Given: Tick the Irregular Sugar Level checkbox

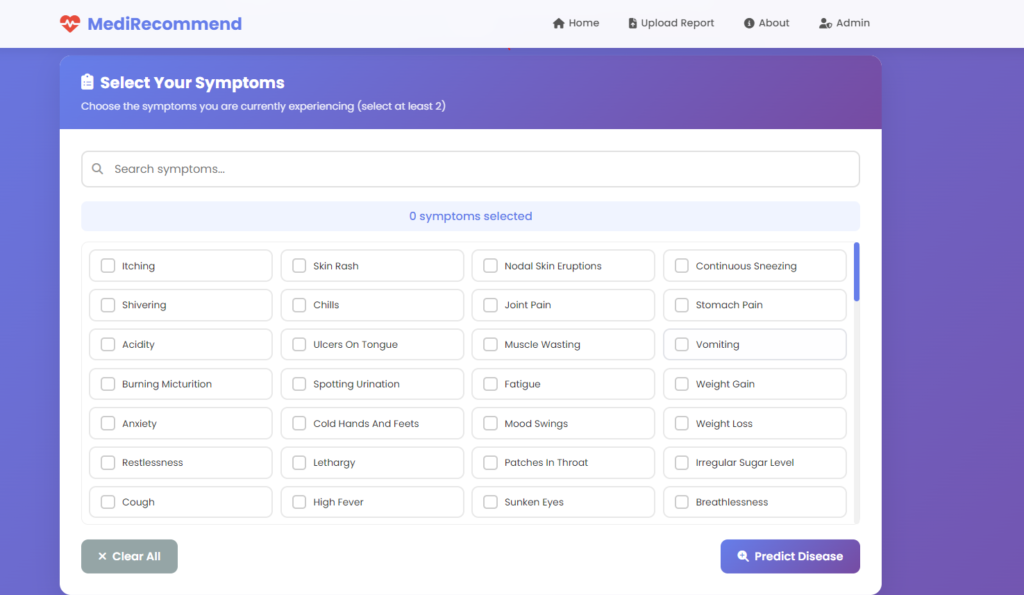Looking at the screenshot, I should tap(681, 462).
